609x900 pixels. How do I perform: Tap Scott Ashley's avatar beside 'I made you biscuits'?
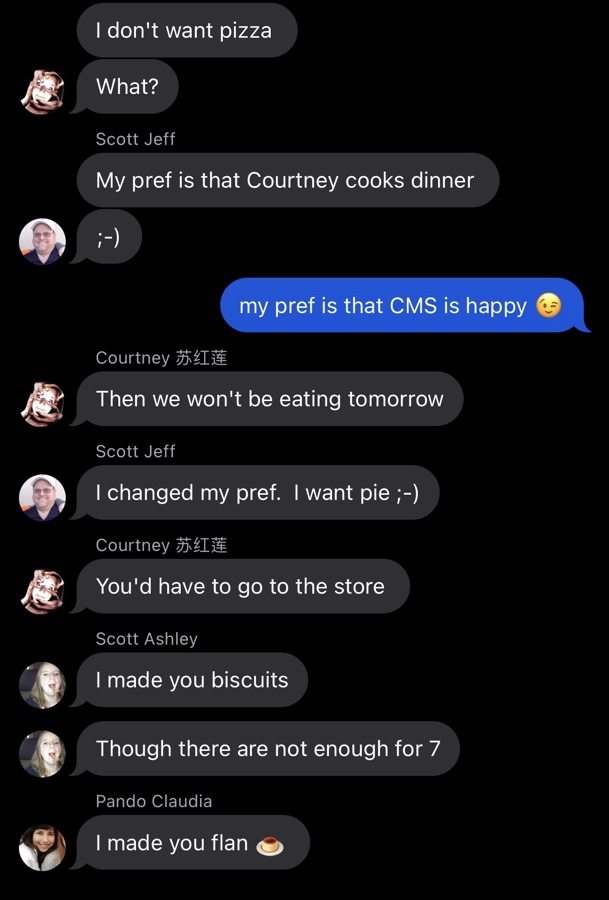click(x=42, y=685)
